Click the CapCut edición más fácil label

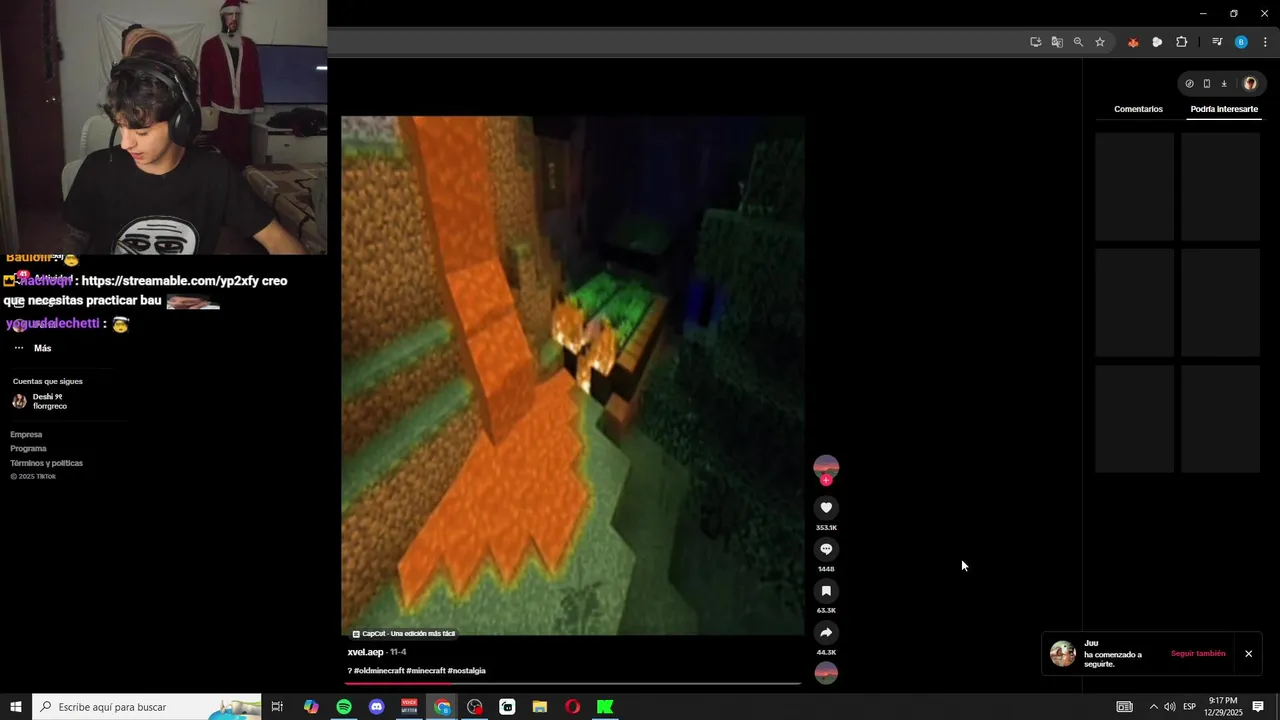(404, 634)
